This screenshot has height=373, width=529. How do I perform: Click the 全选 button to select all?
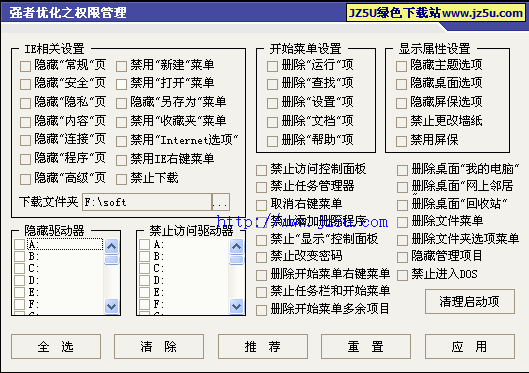point(56,347)
